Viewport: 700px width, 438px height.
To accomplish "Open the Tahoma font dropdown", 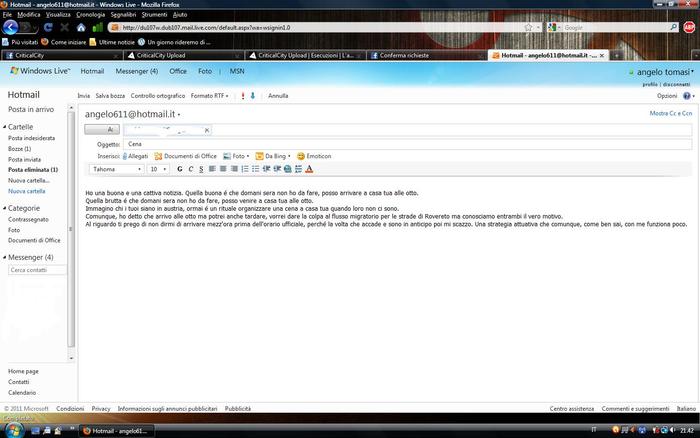I will 116,169.
